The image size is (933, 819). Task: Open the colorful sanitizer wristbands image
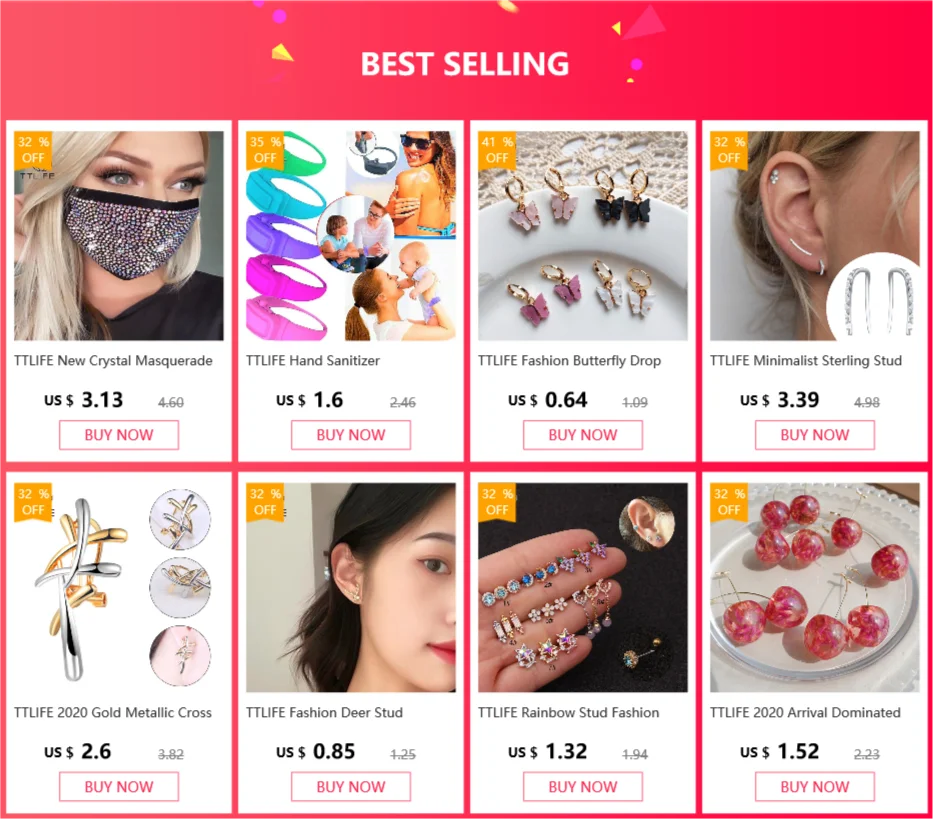click(x=351, y=236)
